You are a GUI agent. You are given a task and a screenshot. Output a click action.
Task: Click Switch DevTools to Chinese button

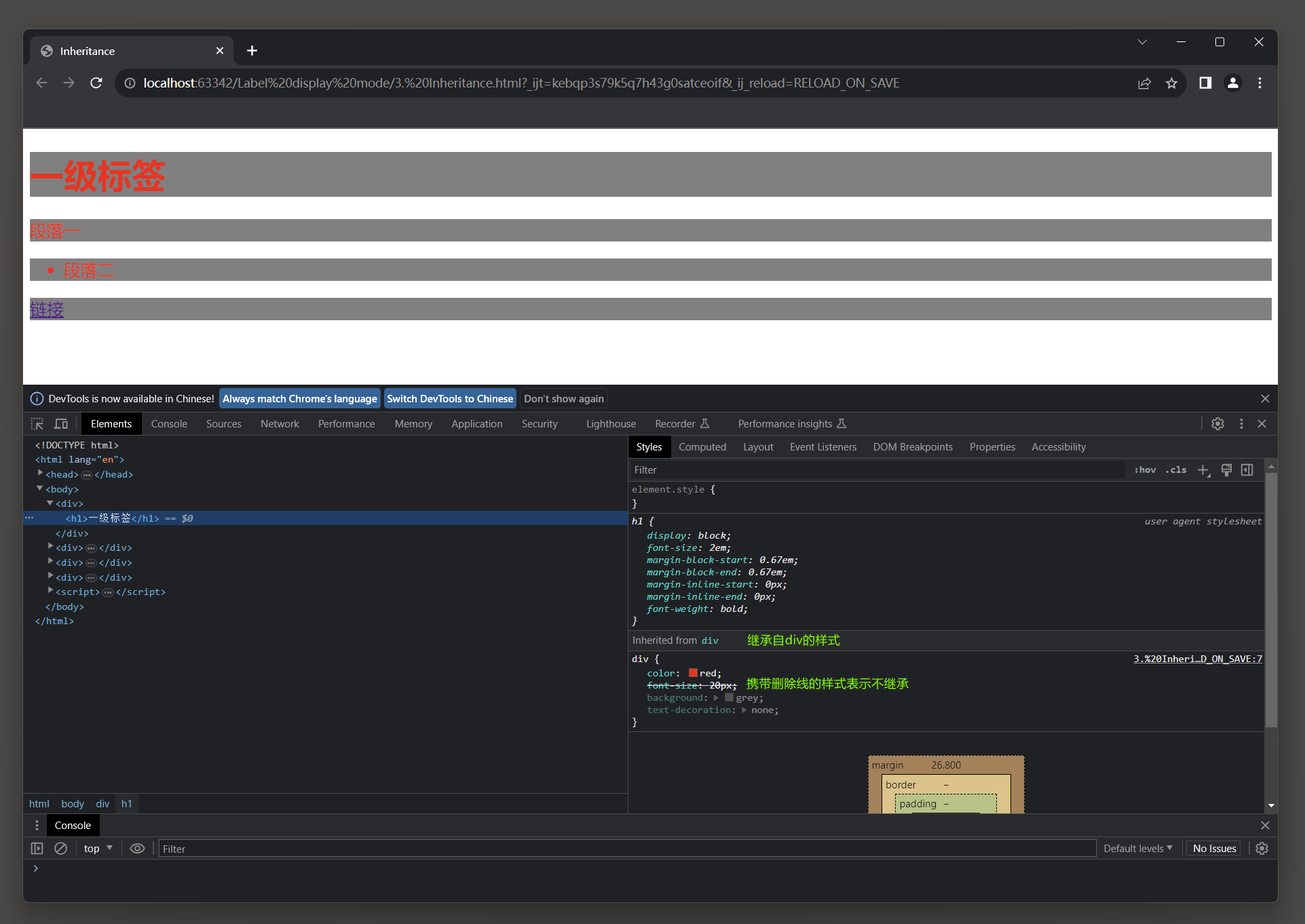(x=450, y=399)
